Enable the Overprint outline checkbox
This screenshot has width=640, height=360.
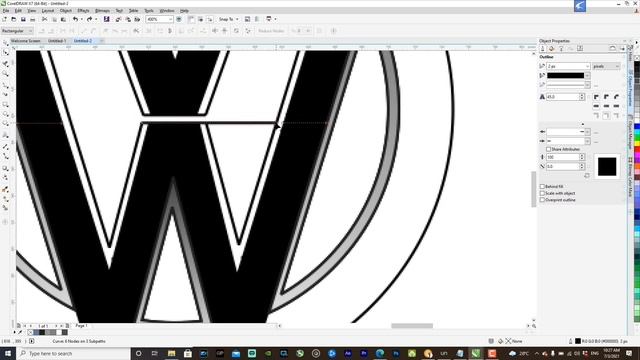click(542, 200)
